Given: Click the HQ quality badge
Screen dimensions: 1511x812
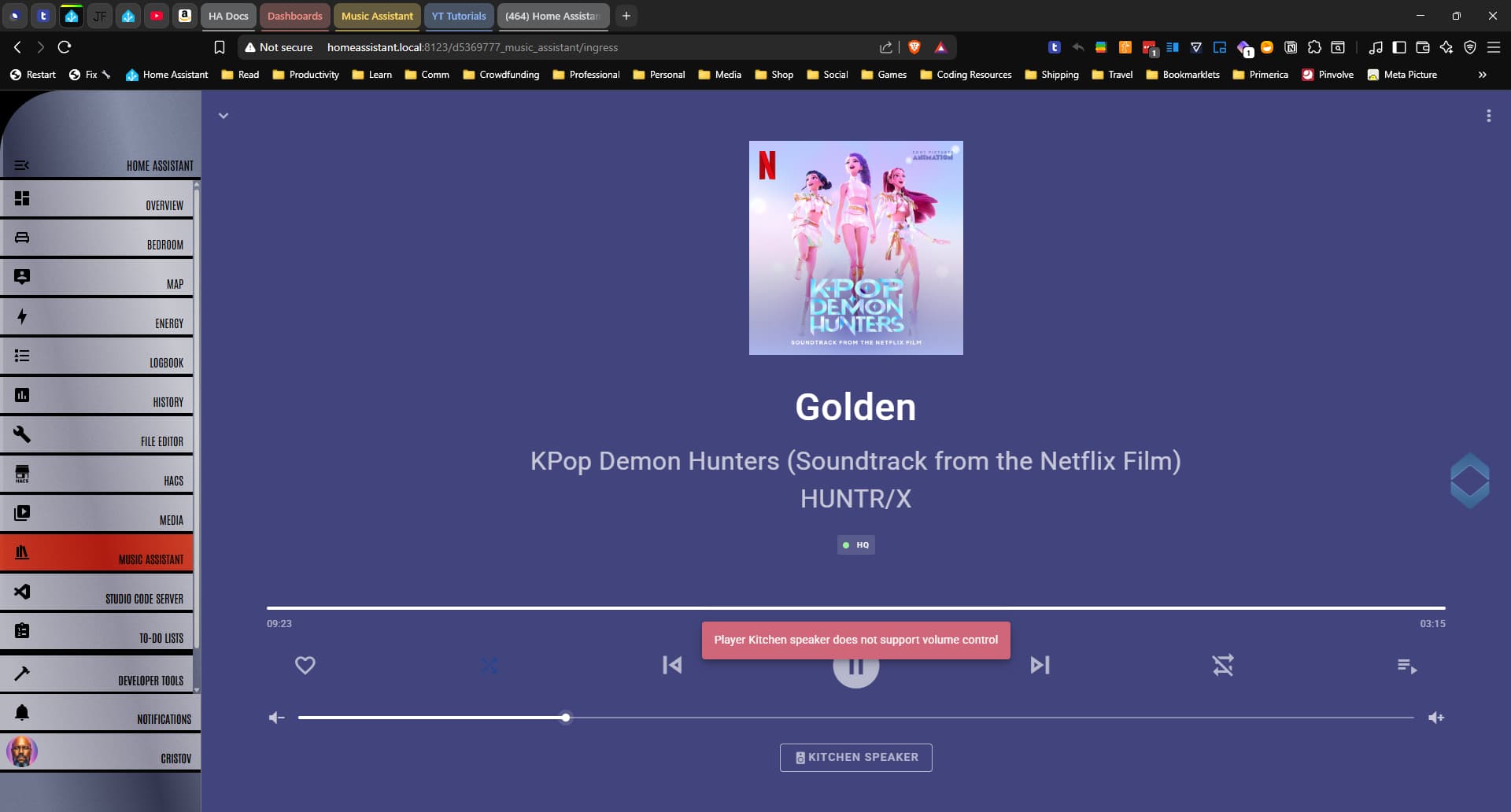Looking at the screenshot, I should coord(855,545).
